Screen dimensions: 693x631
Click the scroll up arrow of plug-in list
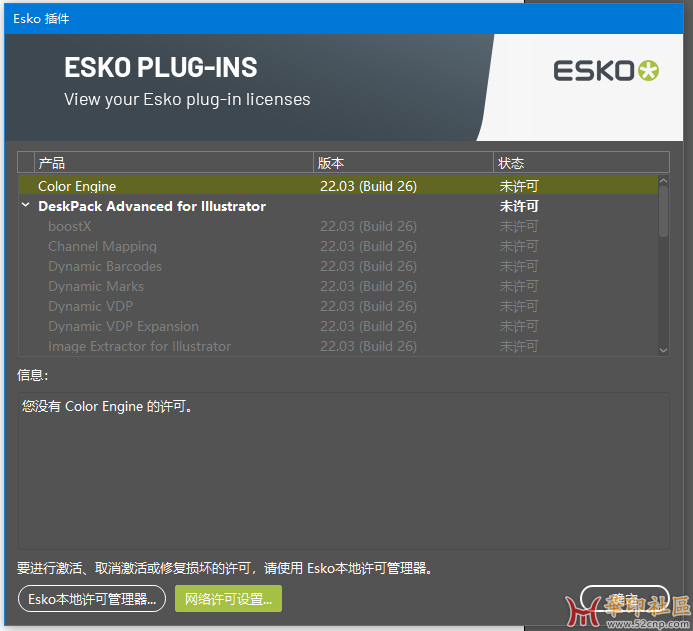click(663, 181)
